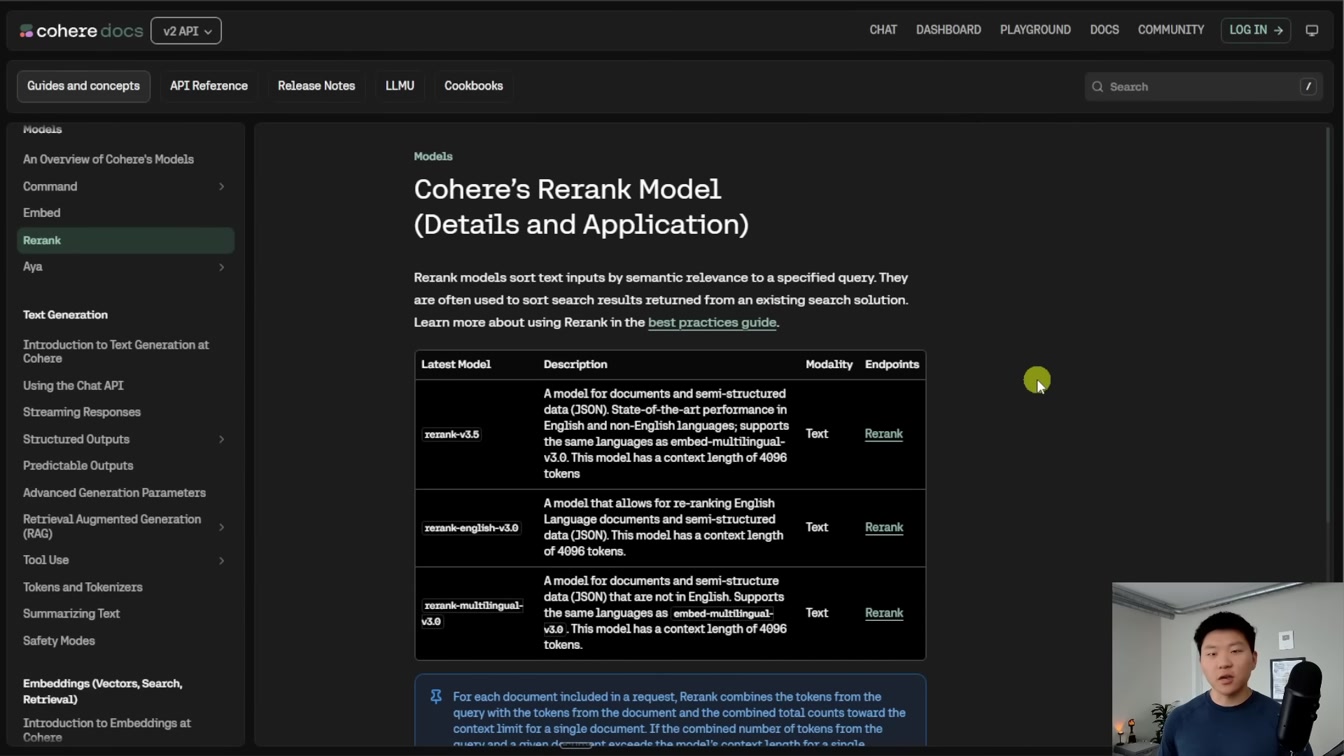Open Streaming Responses page
This screenshot has height=756, width=1344.
point(82,412)
